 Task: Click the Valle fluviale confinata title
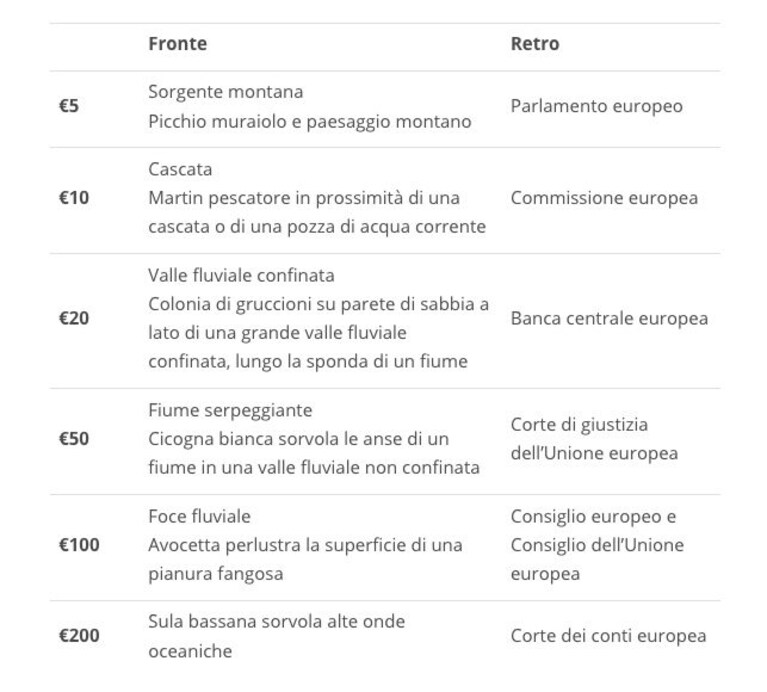click(x=241, y=275)
